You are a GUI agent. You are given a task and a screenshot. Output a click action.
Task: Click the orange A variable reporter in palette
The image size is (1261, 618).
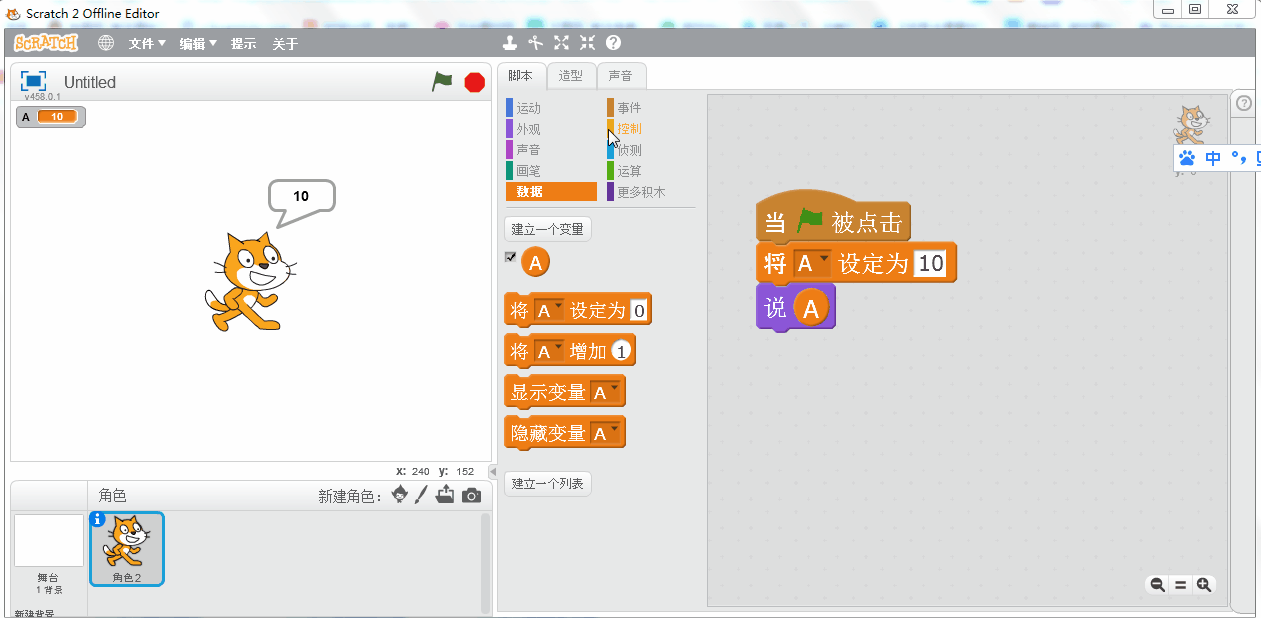coord(536,263)
